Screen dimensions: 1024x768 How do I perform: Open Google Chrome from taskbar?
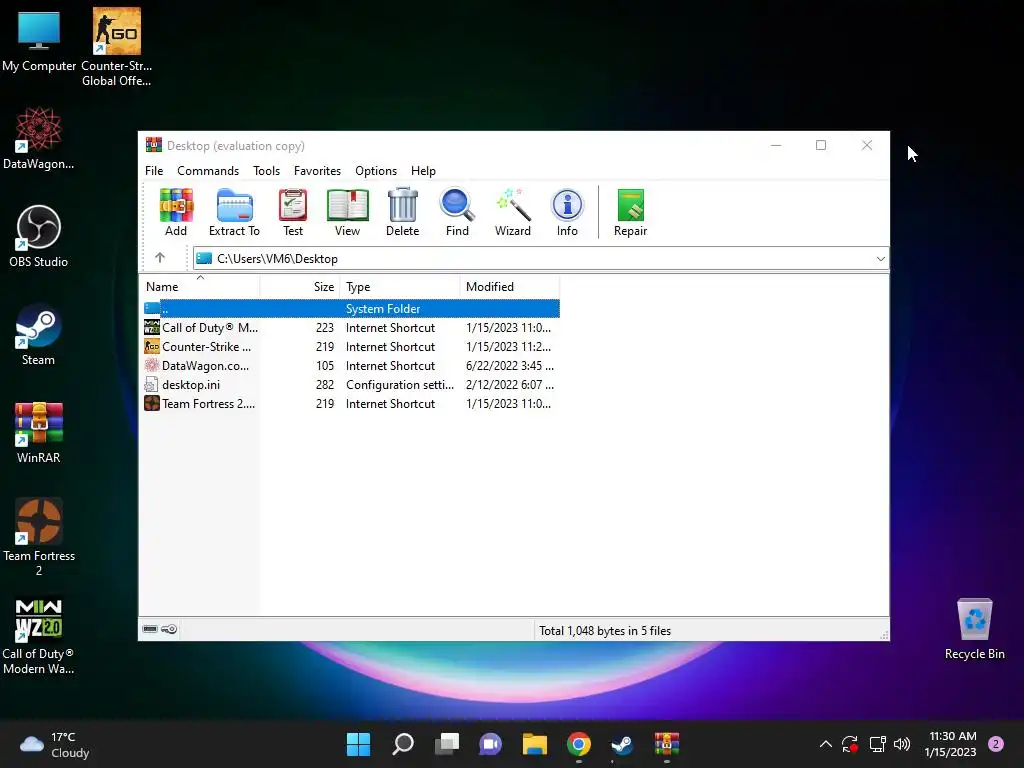click(579, 744)
